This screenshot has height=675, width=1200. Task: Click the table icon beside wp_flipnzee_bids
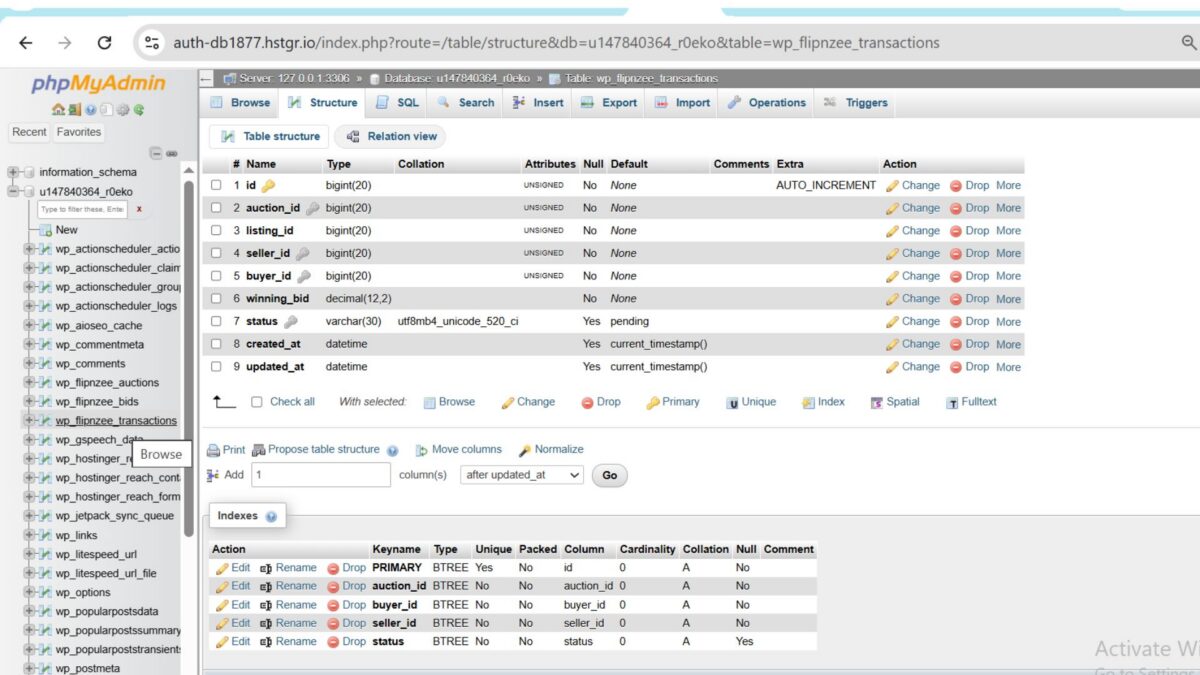[x=45, y=402]
